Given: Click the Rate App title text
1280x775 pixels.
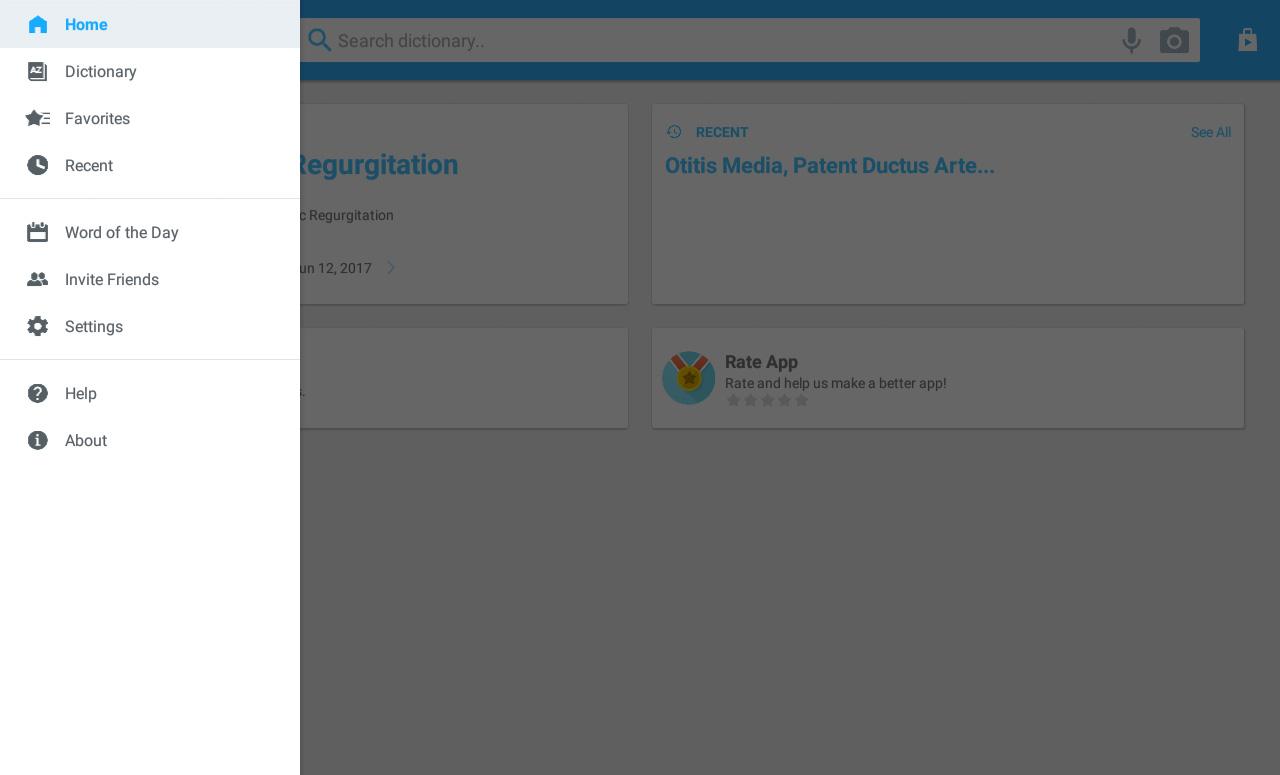Looking at the screenshot, I should click(x=761, y=362).
